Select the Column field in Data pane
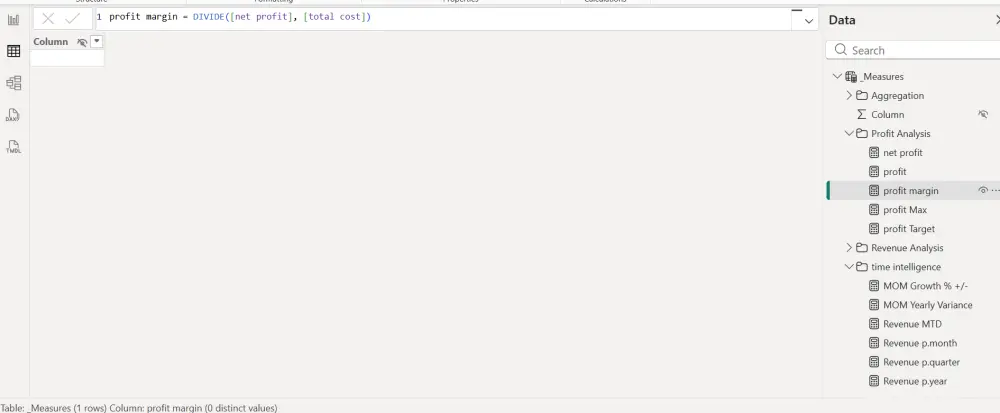This screenshot has width=1000, height=413. click(887, 115)
